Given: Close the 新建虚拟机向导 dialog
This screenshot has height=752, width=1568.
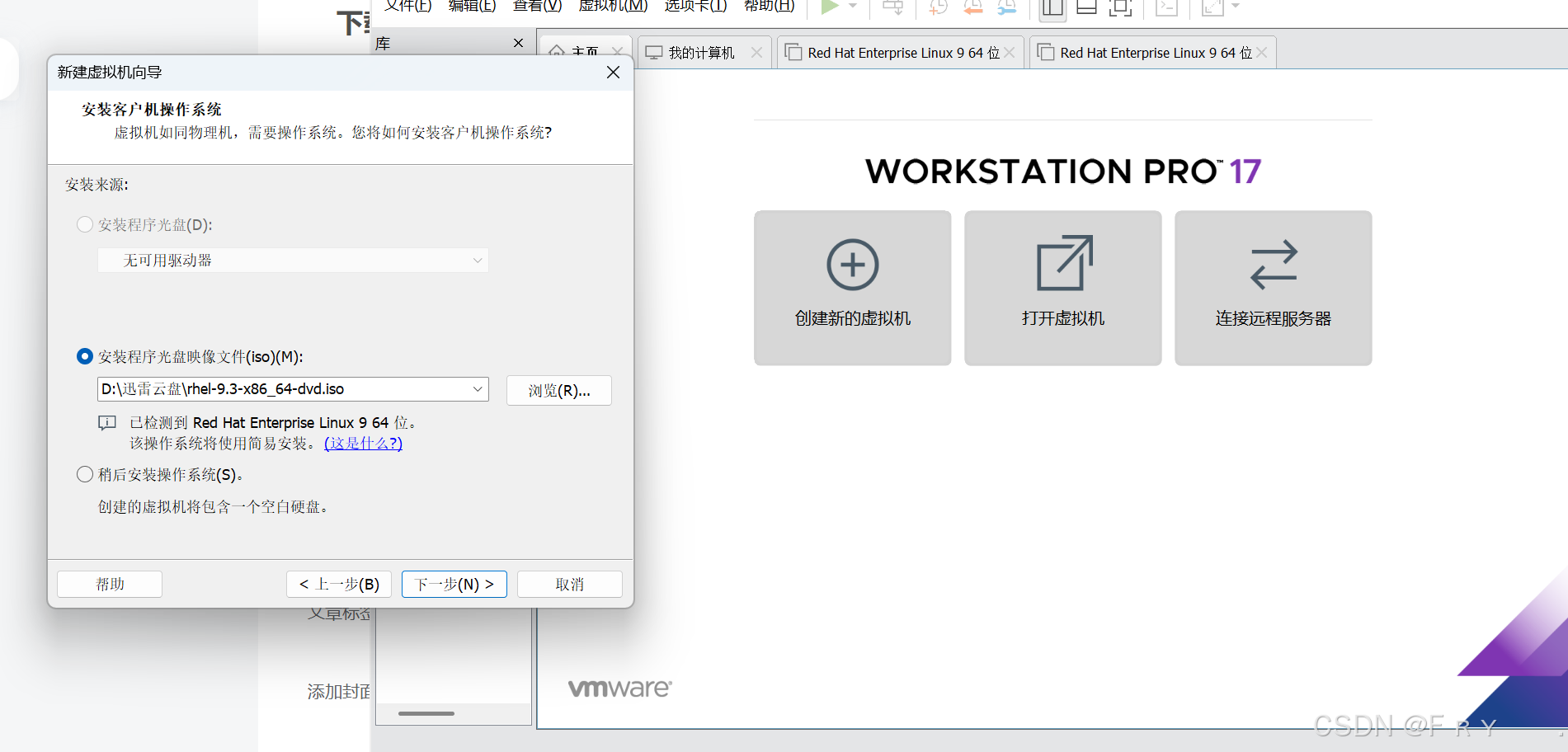Looking at the screenshot, I should tap(613, 73).
